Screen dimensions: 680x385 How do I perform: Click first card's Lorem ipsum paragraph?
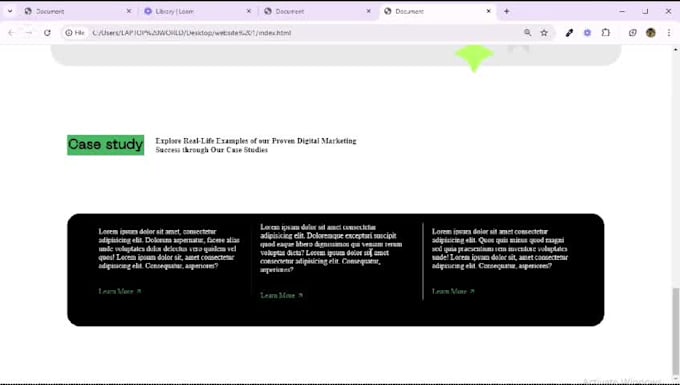pyautogui.click(x=169, y=249)
